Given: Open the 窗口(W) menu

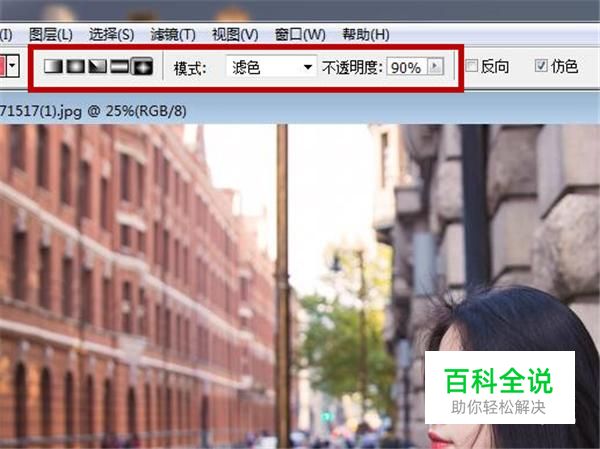Looking at the screenshot, I should [x=300, y=35].
